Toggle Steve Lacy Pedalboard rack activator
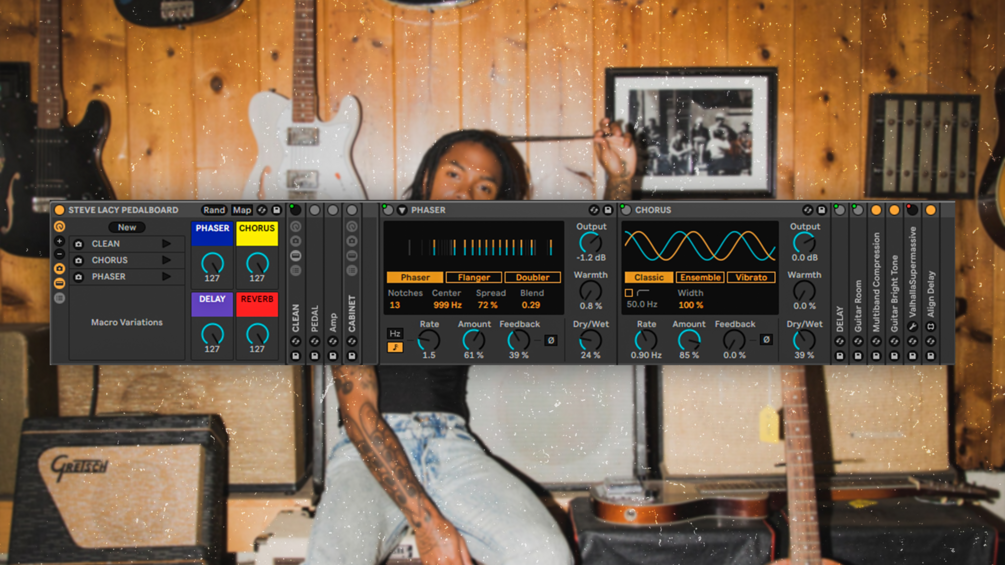The width and height of the screenshot is (1005, 565). (x=60, y=210)
